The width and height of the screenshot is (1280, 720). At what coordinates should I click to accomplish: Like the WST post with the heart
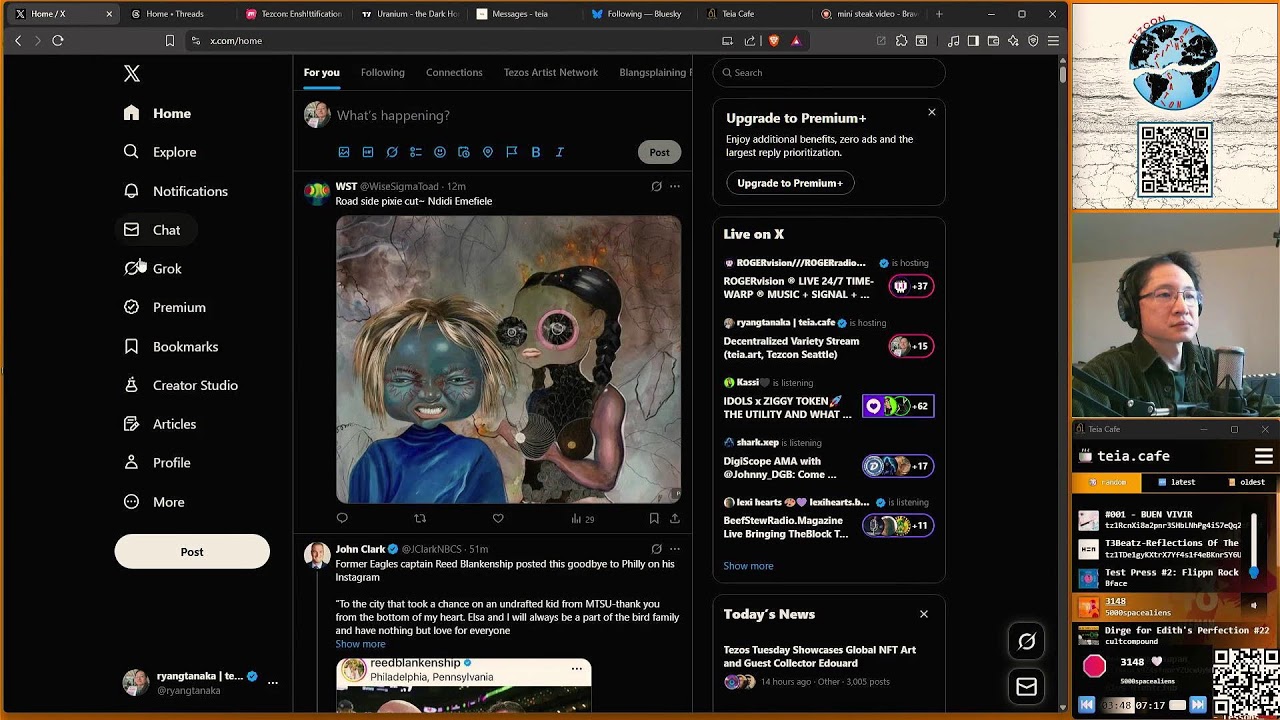(x=498, y=518)
